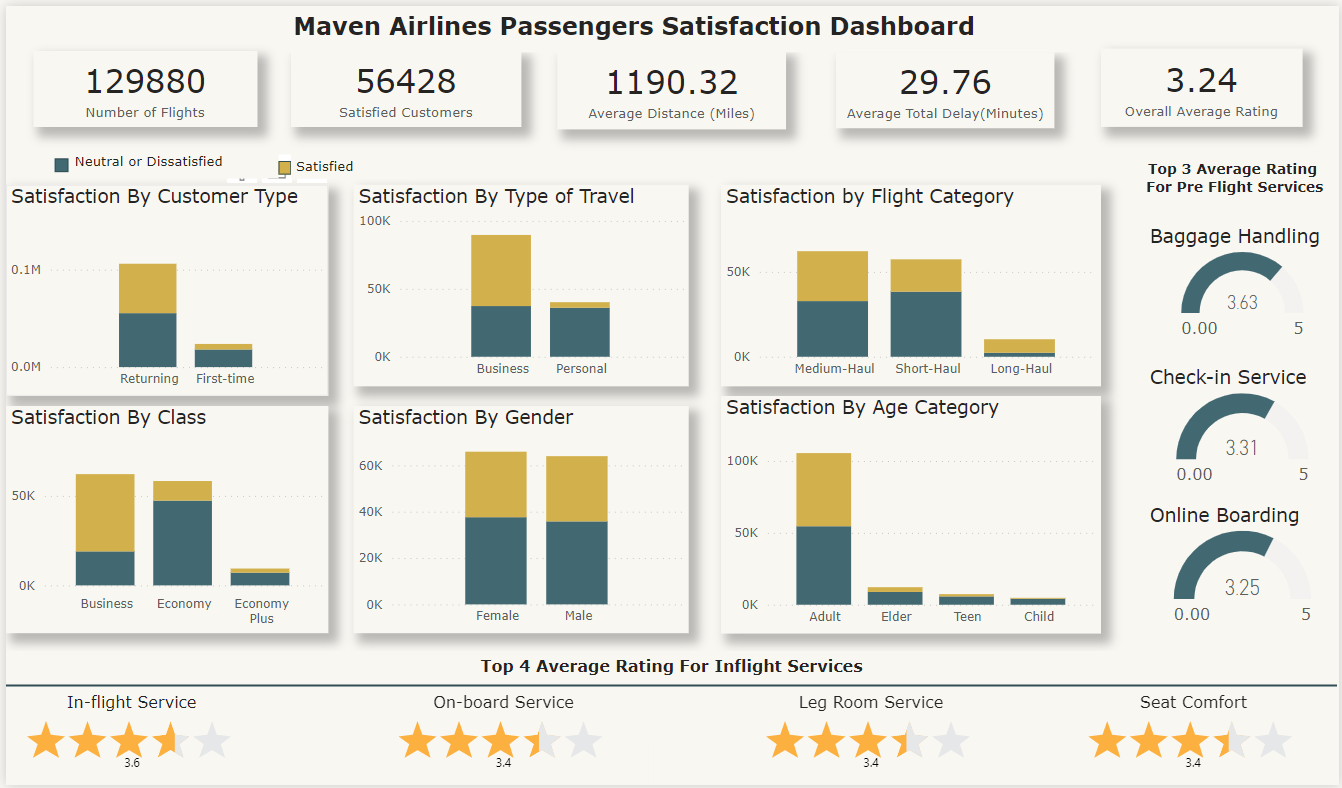
Task: Click the second star under Leg Room Service
Action: 827,742
